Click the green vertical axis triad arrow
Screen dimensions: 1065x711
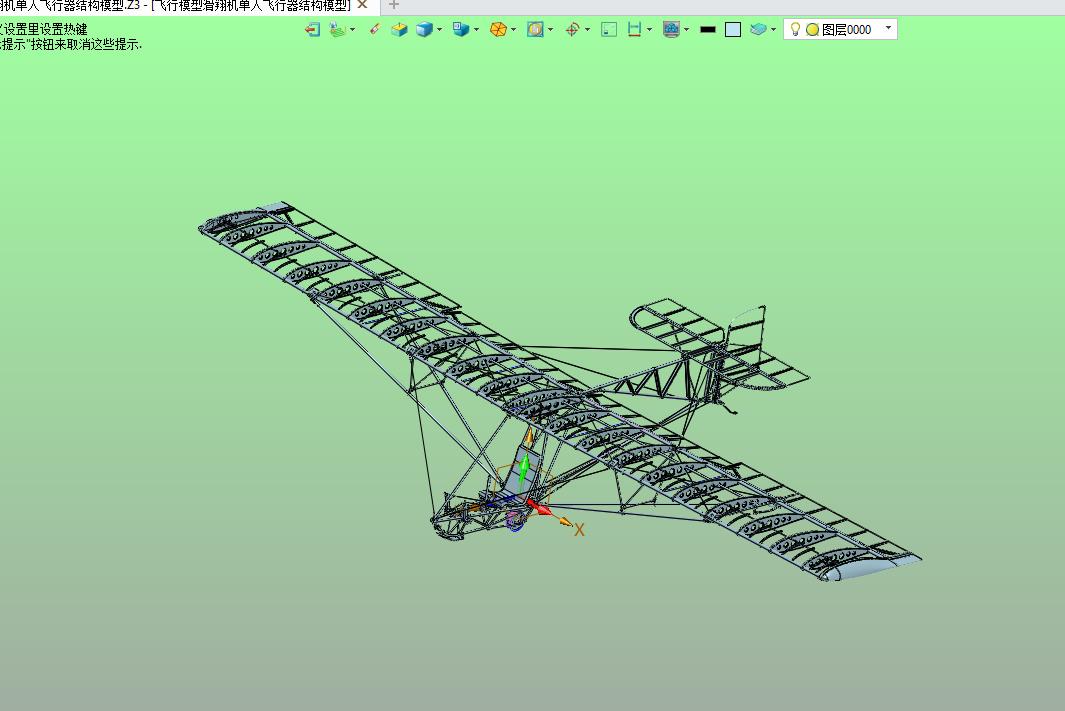click(x=524, y=471)
